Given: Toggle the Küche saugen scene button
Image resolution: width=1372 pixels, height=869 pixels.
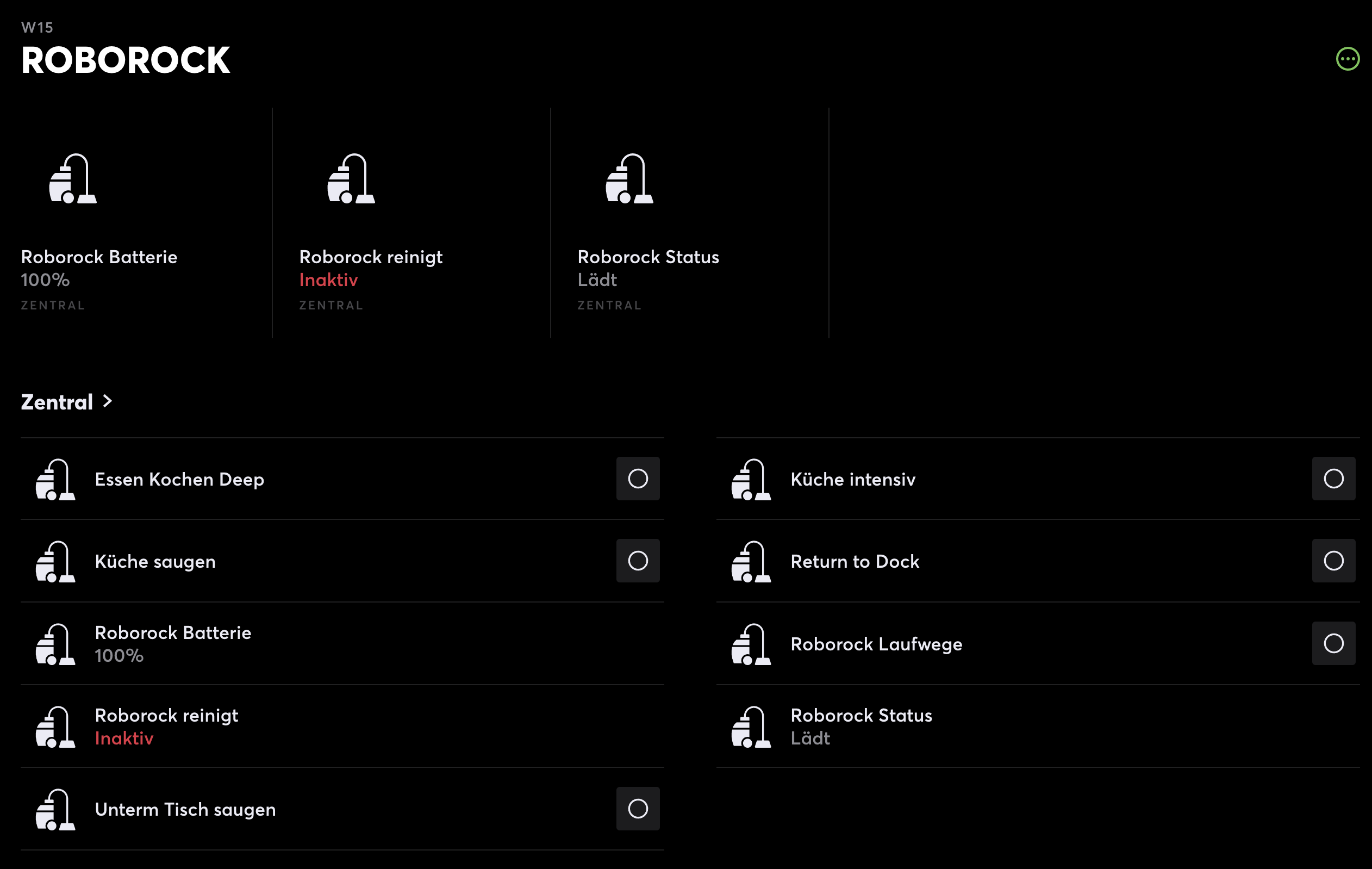Looking at the screenshot, I should point(638,561).
